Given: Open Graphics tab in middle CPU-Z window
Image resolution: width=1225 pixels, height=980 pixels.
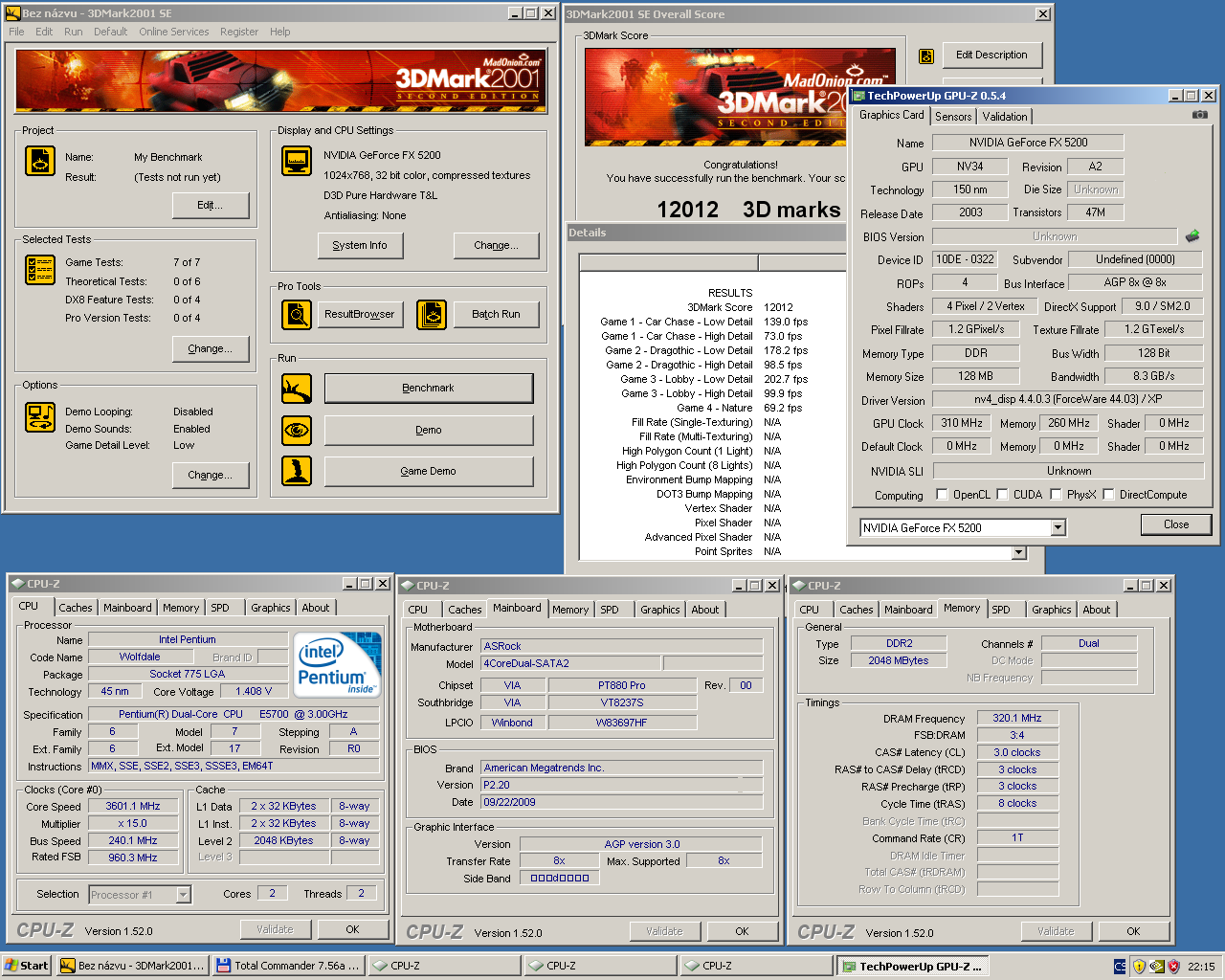Looking at the screenshot, I should (660, 610).
